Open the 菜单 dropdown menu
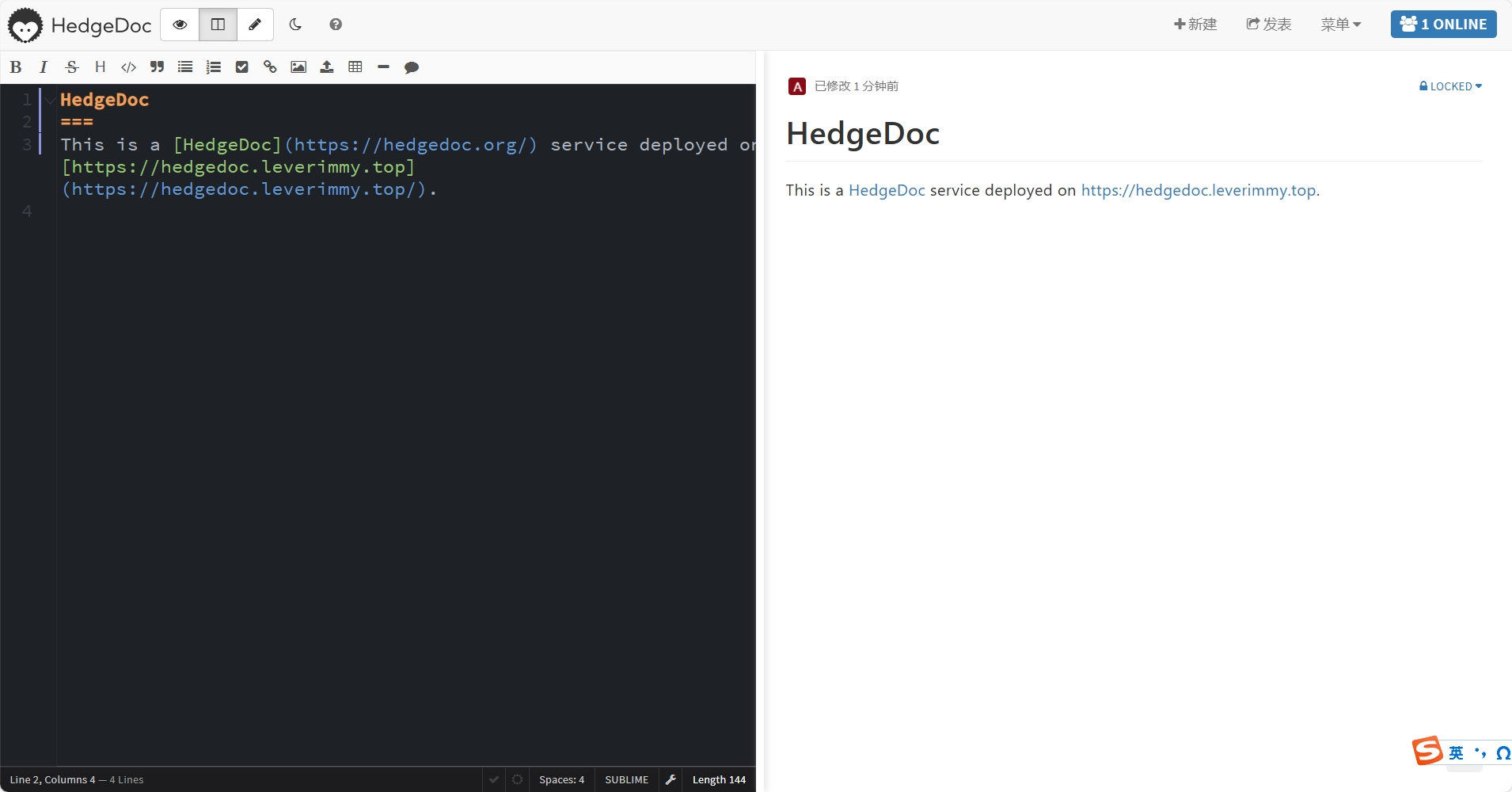The image size is (1512, 792). tap(1340, 25)
